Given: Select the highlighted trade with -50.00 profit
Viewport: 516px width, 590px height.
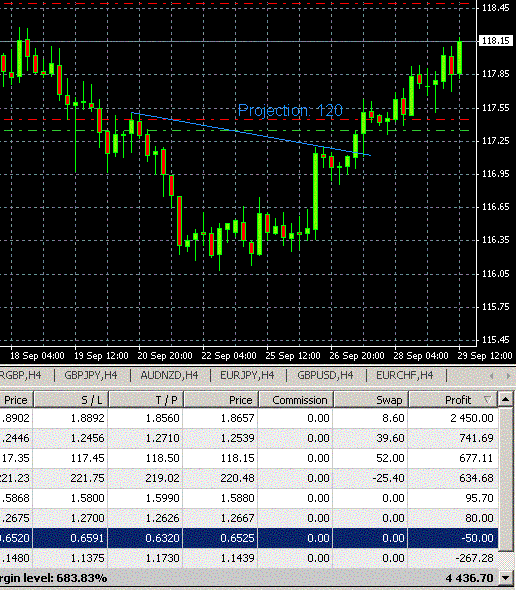Looking at the screenshot, I should [x=249, y=538].
